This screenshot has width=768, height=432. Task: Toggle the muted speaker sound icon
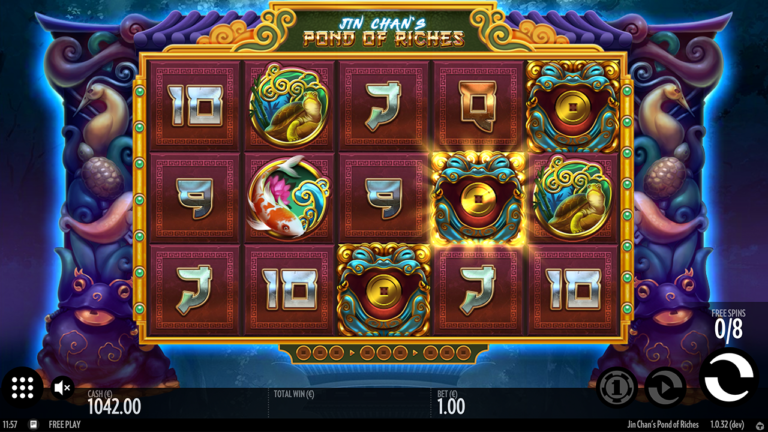(62, 388)
